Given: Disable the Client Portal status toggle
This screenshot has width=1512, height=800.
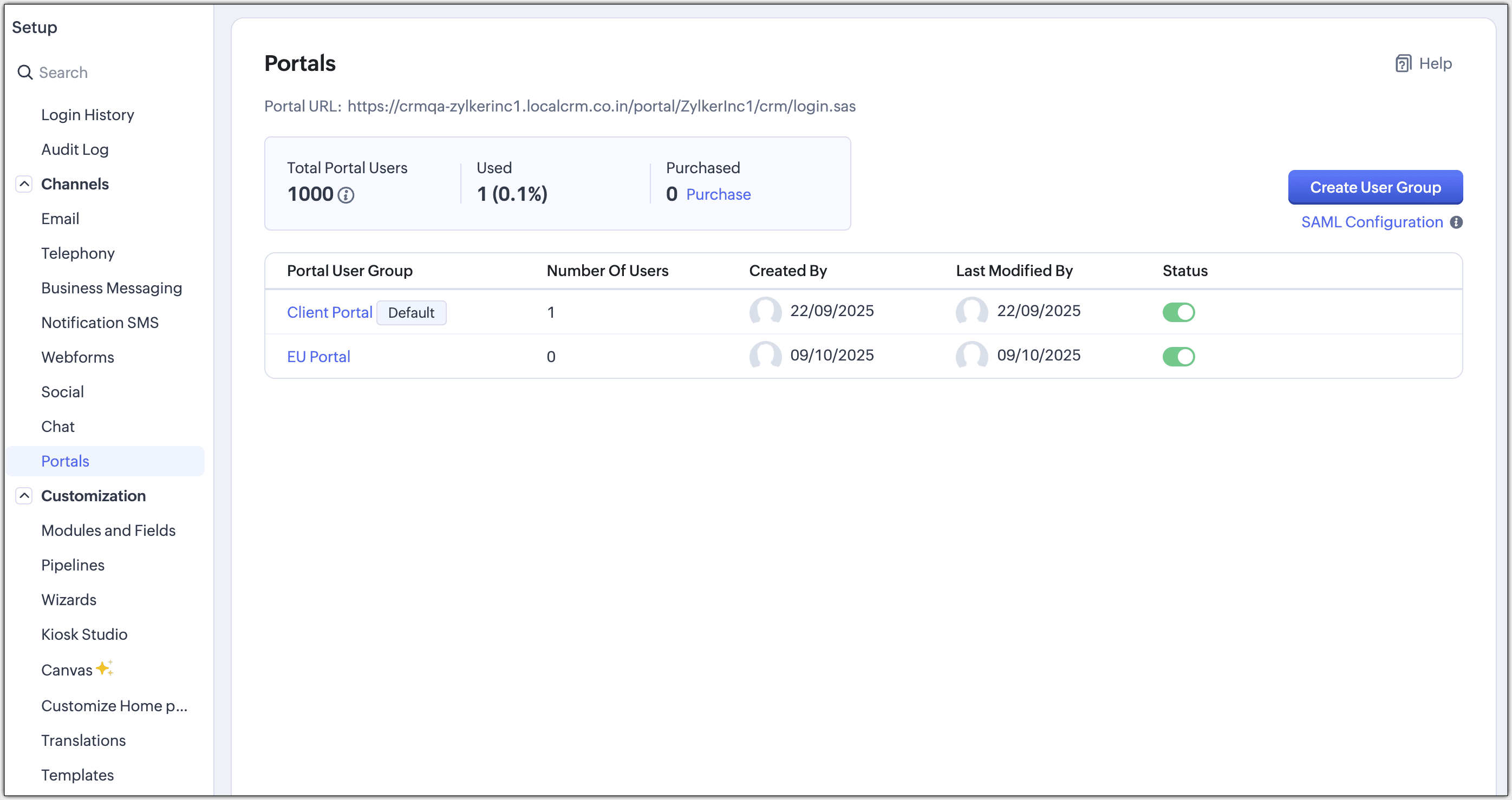Looking at the screenshot, I should pyautogui.click(x=1178, y=312).
